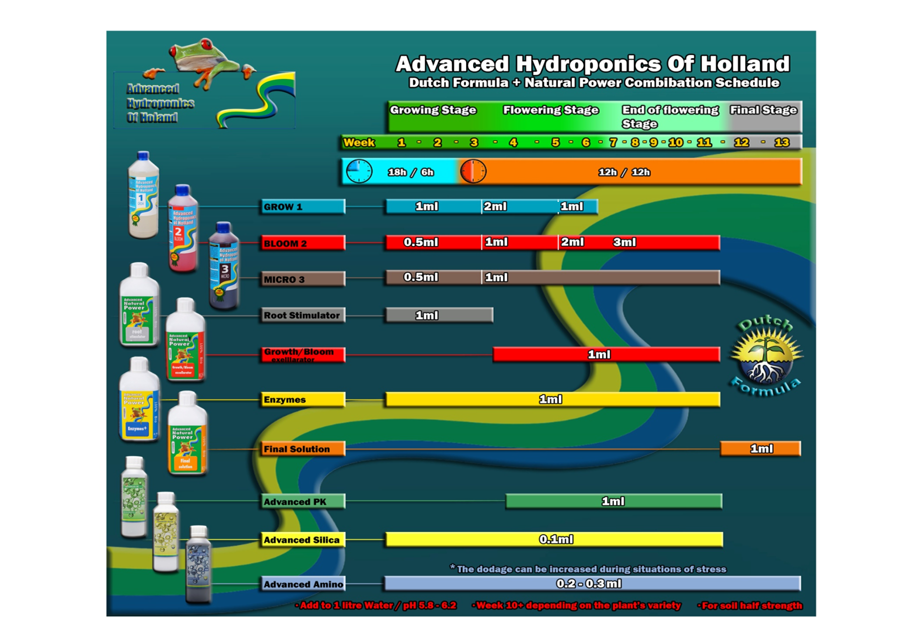Image resolution: width=922 pixels, height=626 pixels.
Task: Select the Growing Stage header
Action: point(433,110)
